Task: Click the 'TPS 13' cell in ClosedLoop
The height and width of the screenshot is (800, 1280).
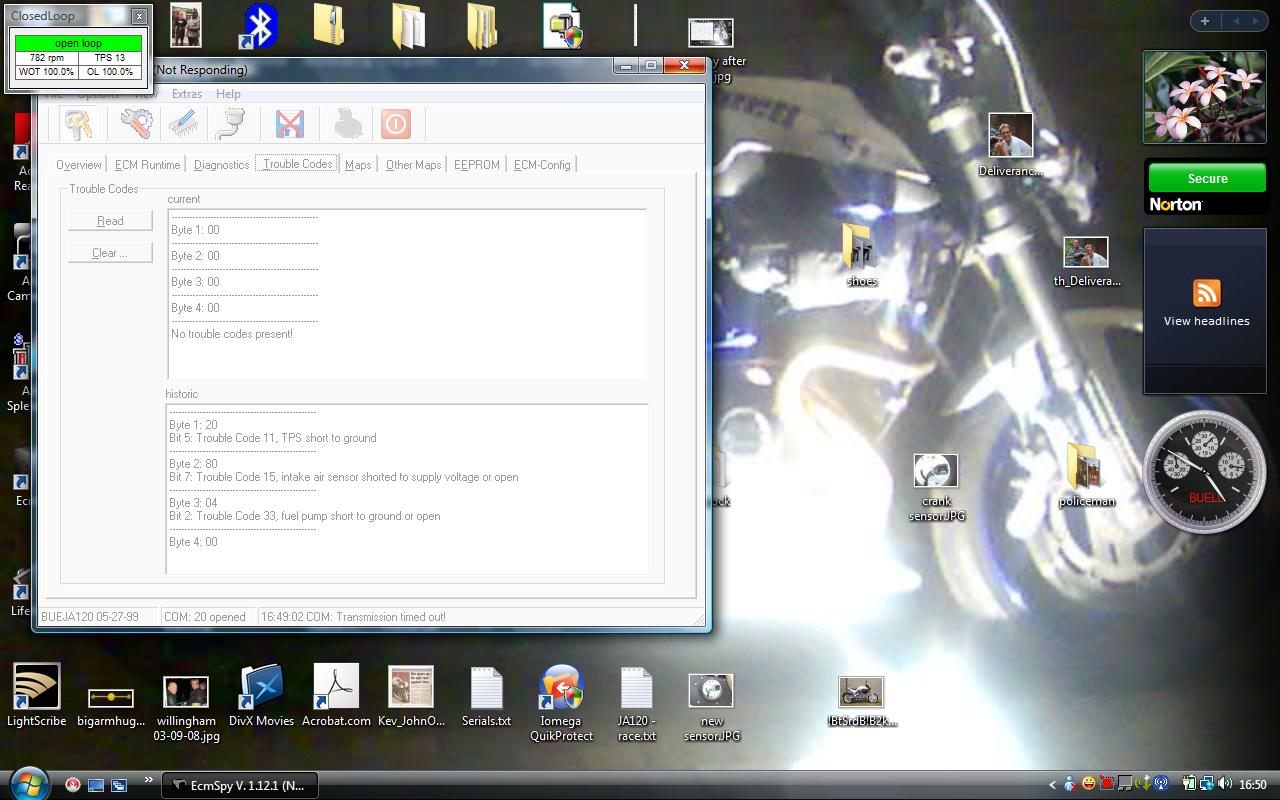Action: click(110, 58)
